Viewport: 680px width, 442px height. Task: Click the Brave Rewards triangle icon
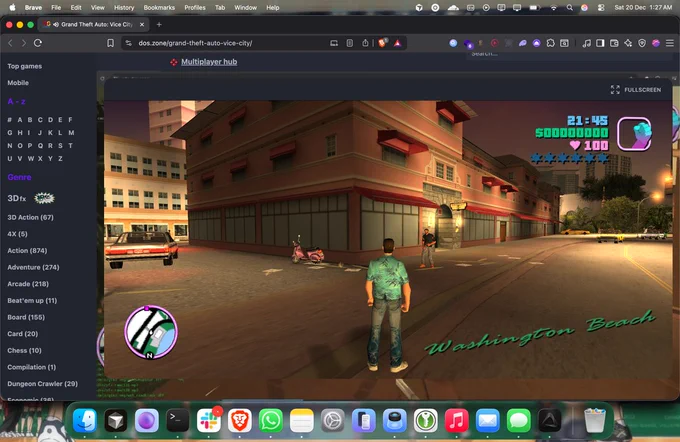[397, 43]
